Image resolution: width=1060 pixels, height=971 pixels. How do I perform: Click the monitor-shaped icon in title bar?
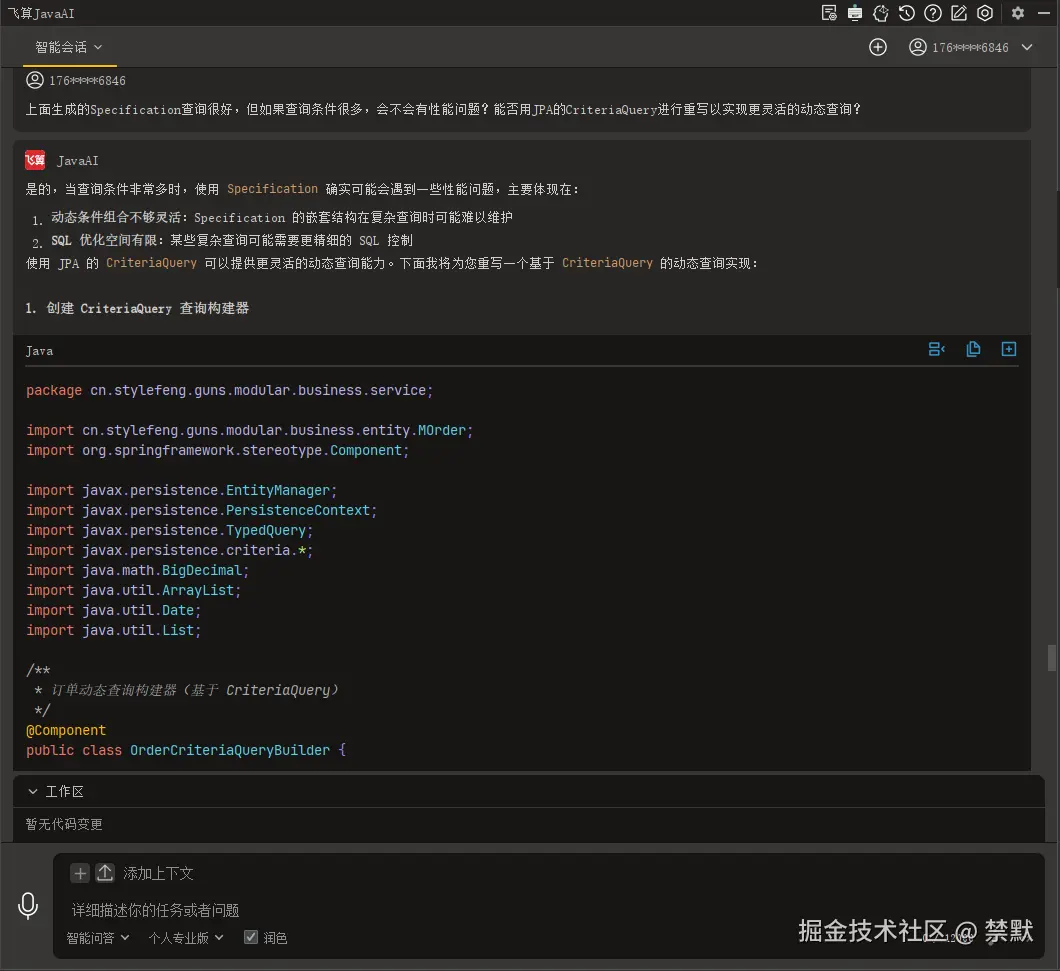(x=854, y=13)
